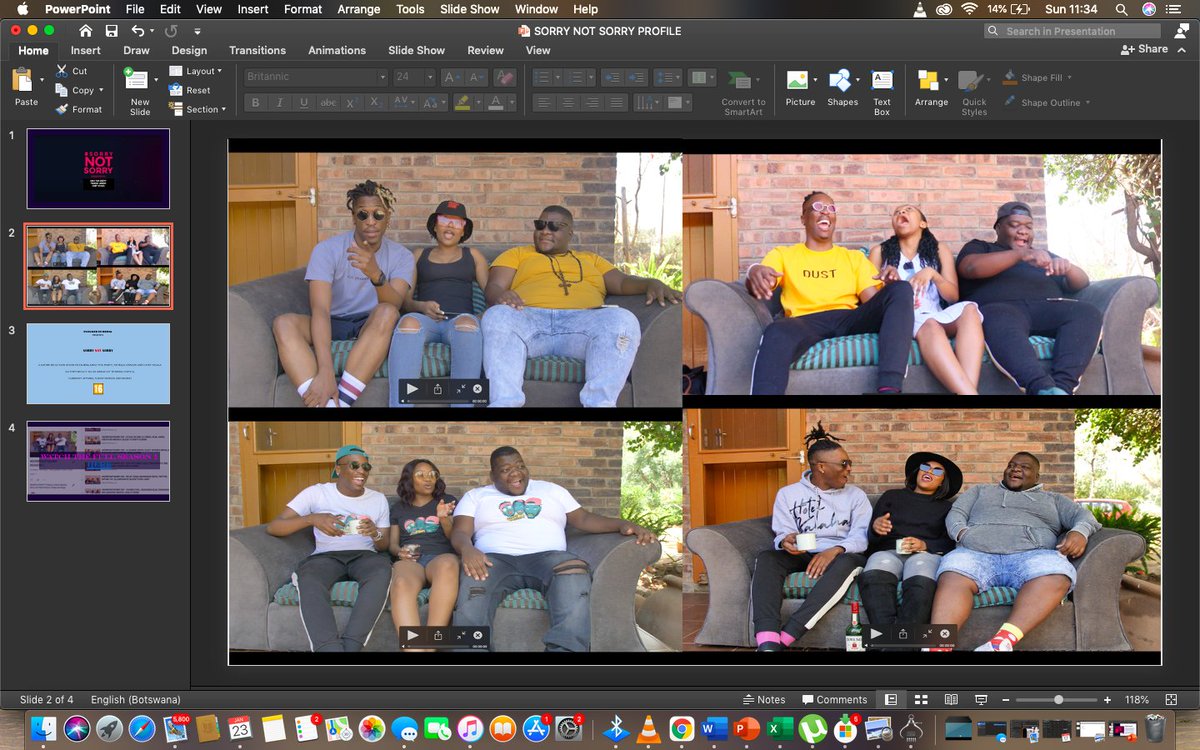Select the Format painter brush

pos(62,109)
